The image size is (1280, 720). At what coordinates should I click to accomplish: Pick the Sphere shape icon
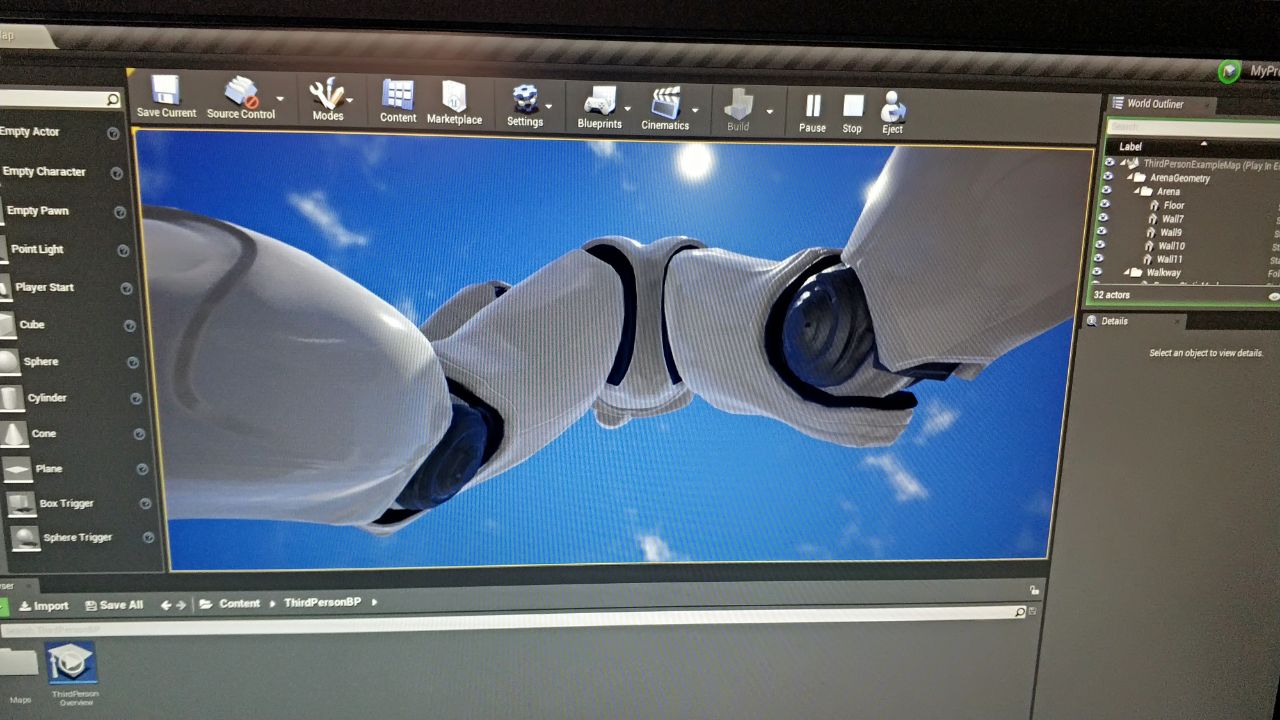[x=9, y=361]
